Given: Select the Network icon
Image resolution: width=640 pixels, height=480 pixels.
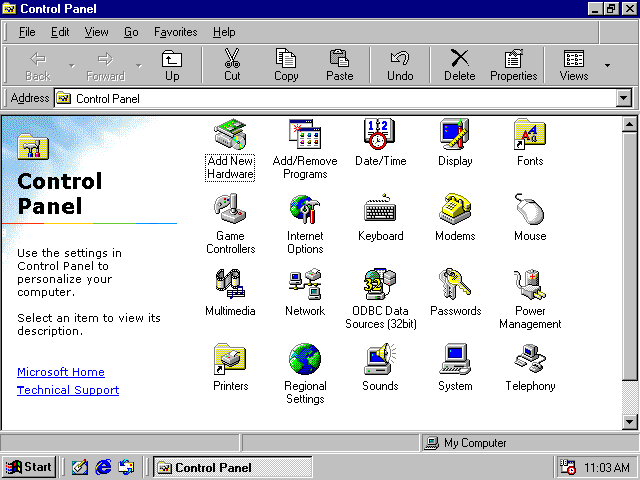Looking at the screenshot, I should coord(305,284).
